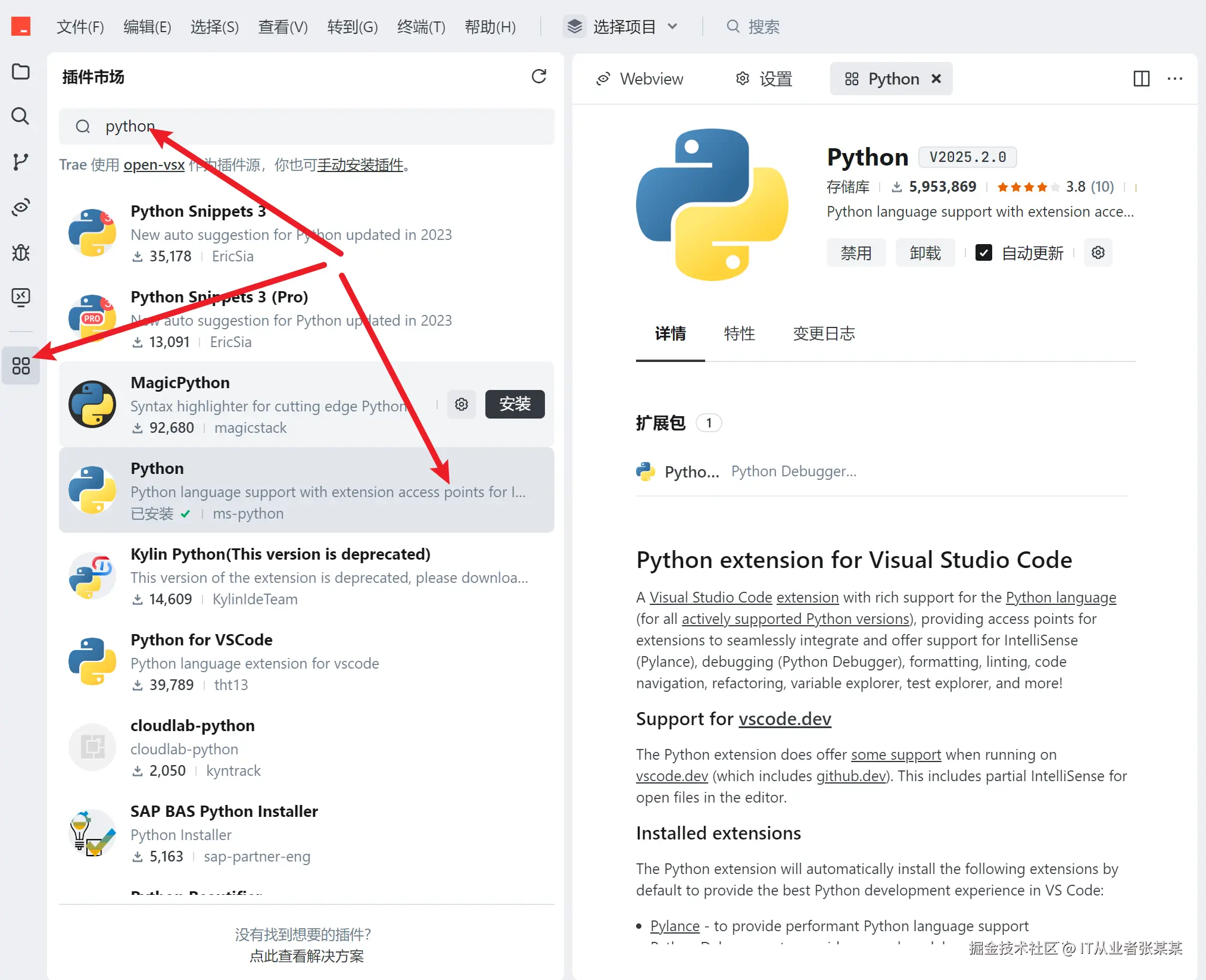
Task: Close the Python editor tab
Action: coord(936,79)
